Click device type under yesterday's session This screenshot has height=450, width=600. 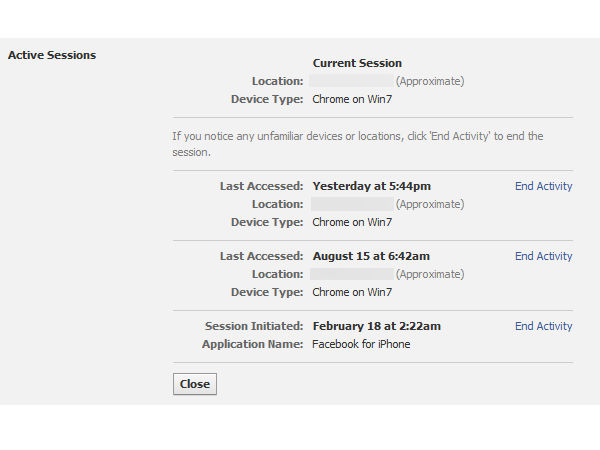point(352,222)
